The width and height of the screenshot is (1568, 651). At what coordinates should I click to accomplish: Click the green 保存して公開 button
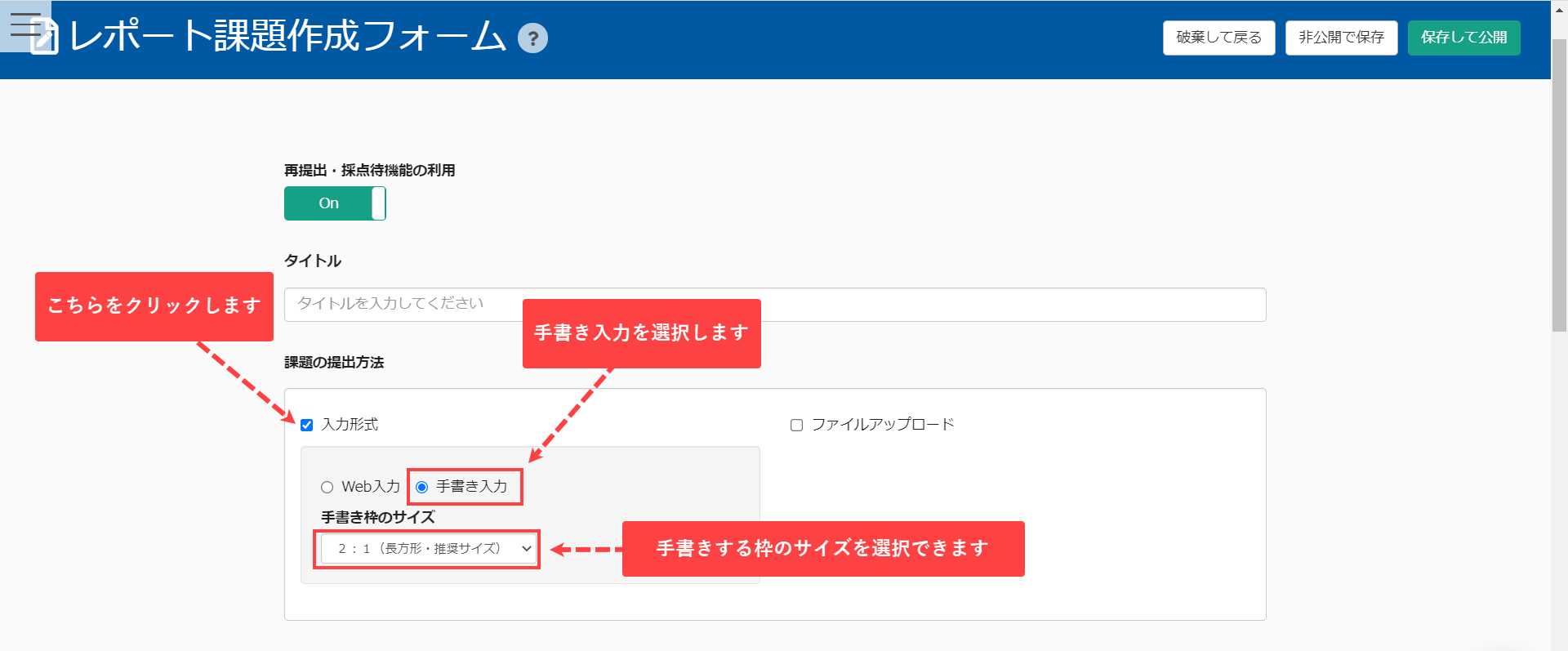[1463, 38]
